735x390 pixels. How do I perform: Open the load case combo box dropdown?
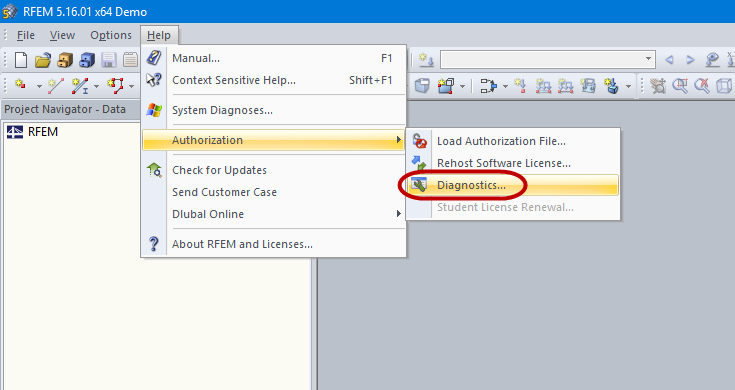[648, 59]
